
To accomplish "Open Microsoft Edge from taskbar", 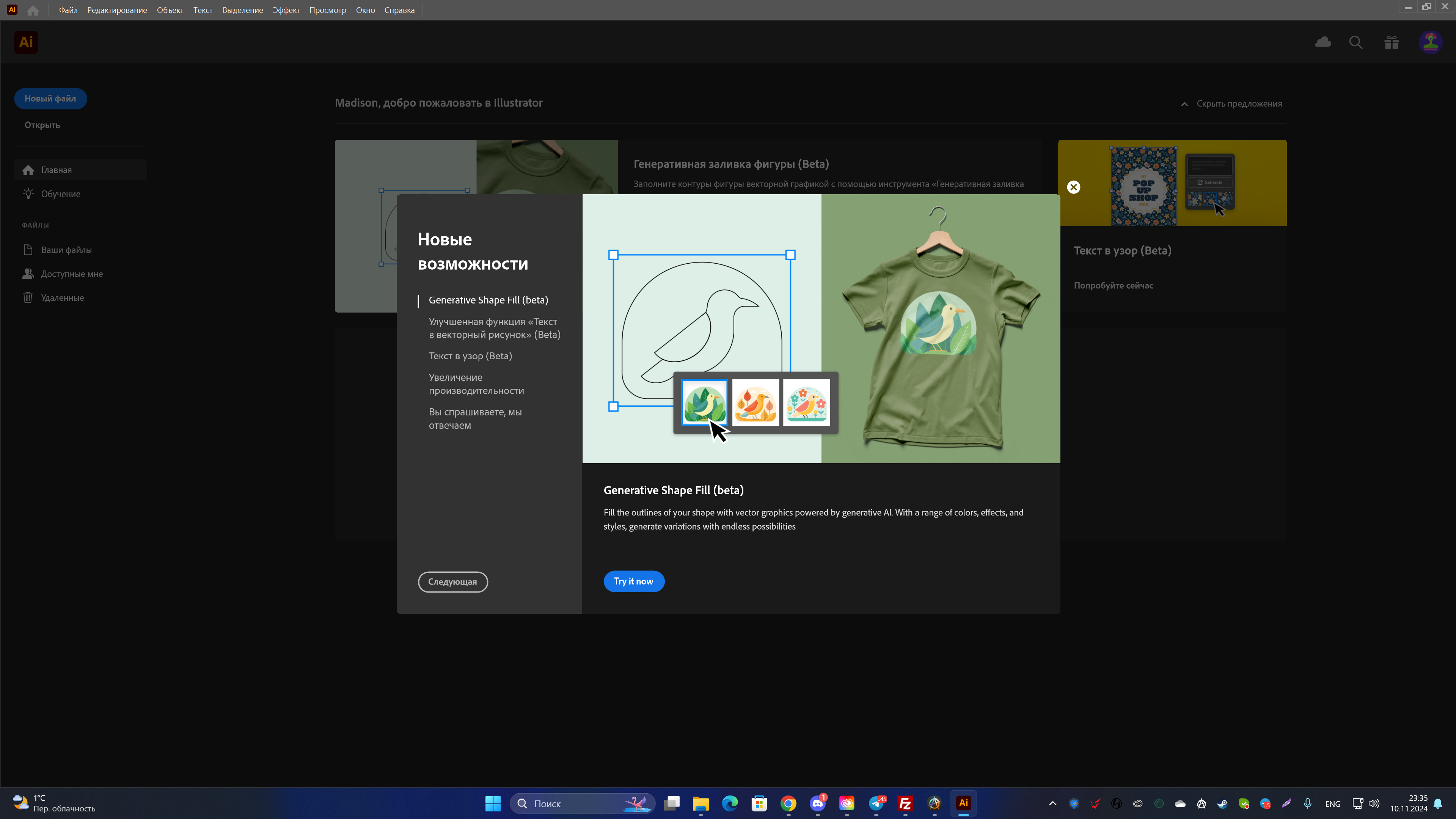I will click(730, 803).
